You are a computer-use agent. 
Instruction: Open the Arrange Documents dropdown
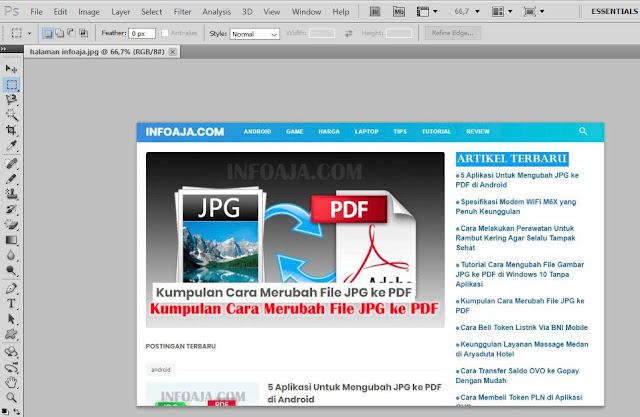pos(502,12)
